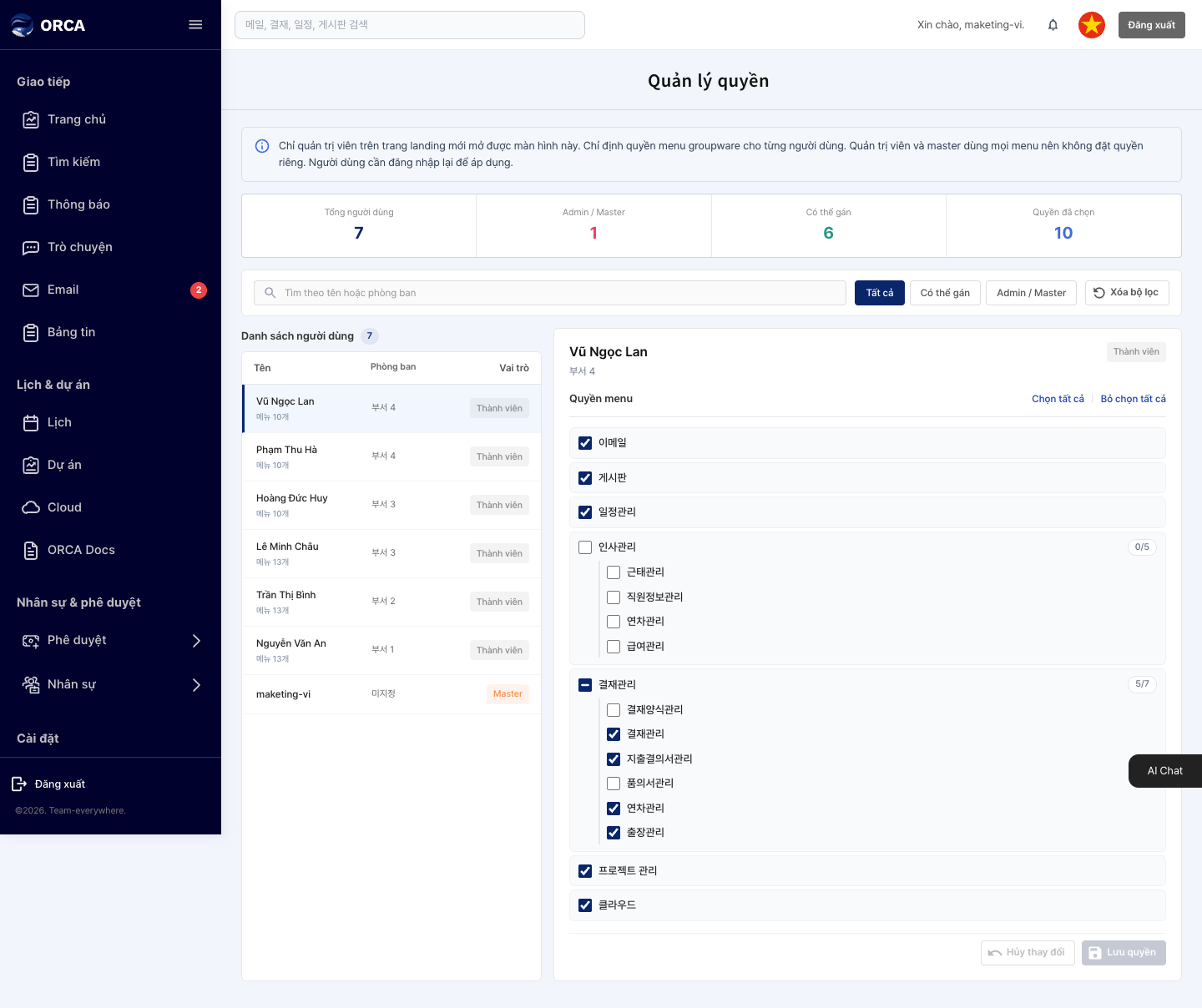1202x1008 pixels.
Task: Click the info icon in notice banner
Action: [x=262, y=146]
